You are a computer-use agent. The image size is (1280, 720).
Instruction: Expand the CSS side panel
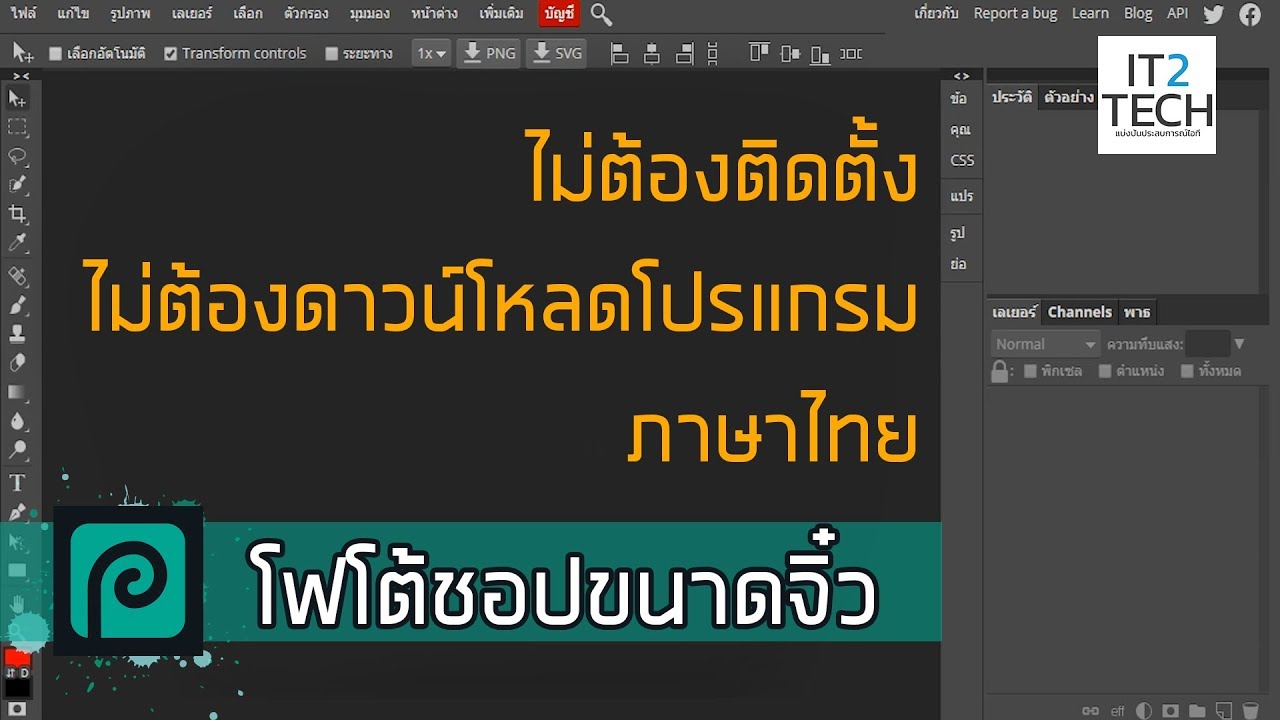[x=962, y=160]
